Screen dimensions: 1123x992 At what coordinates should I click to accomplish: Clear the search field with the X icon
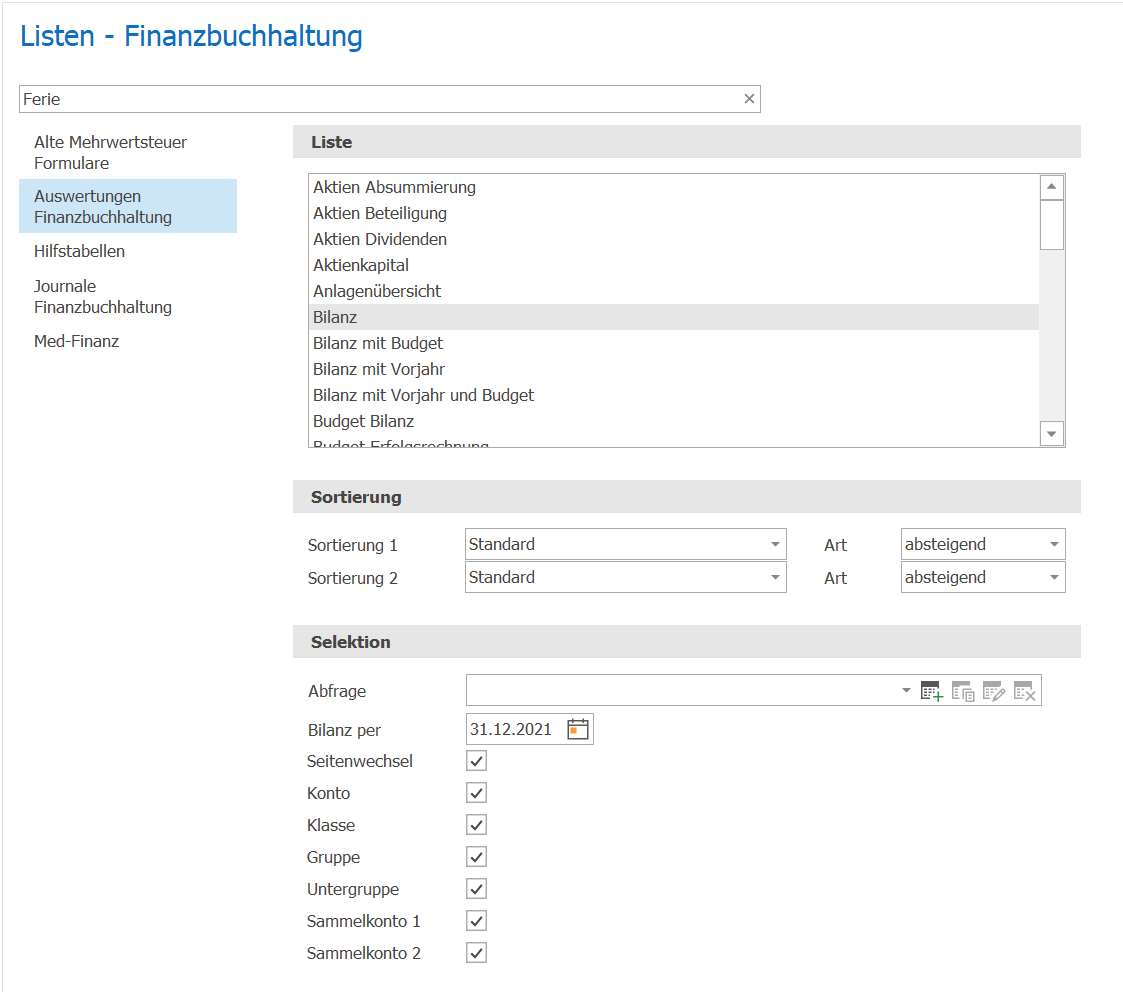[749, 99]
